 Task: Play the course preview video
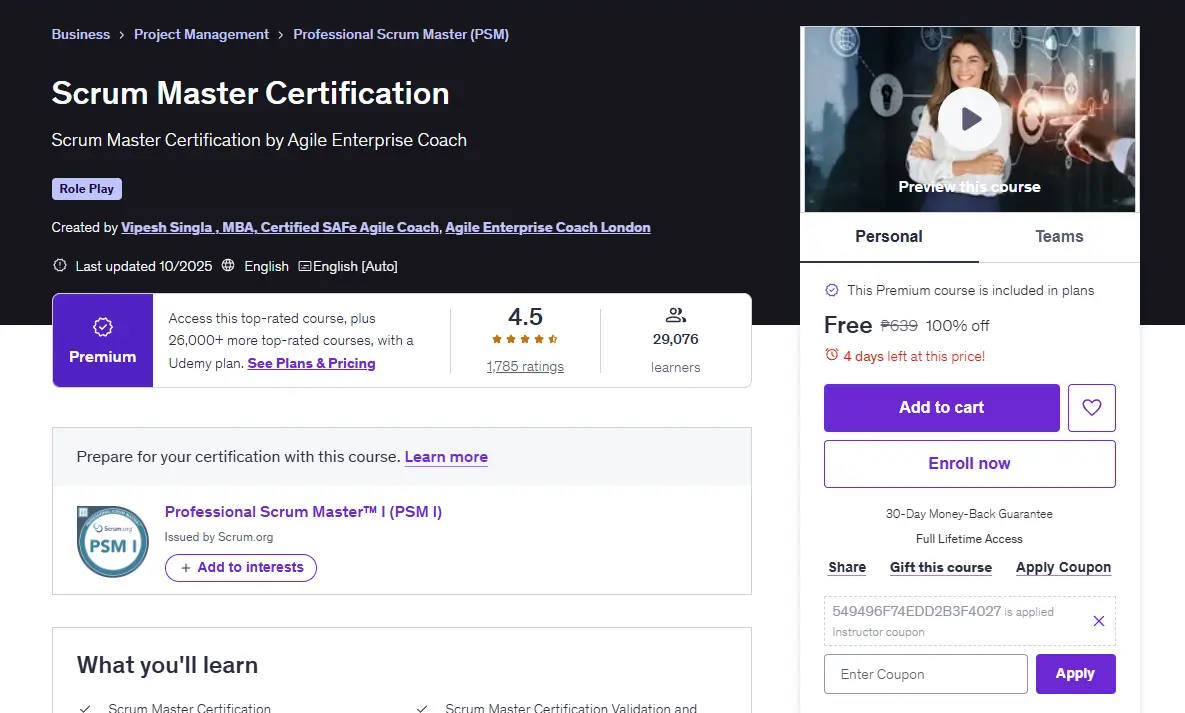pyautogui.click(x=970, y=119)
